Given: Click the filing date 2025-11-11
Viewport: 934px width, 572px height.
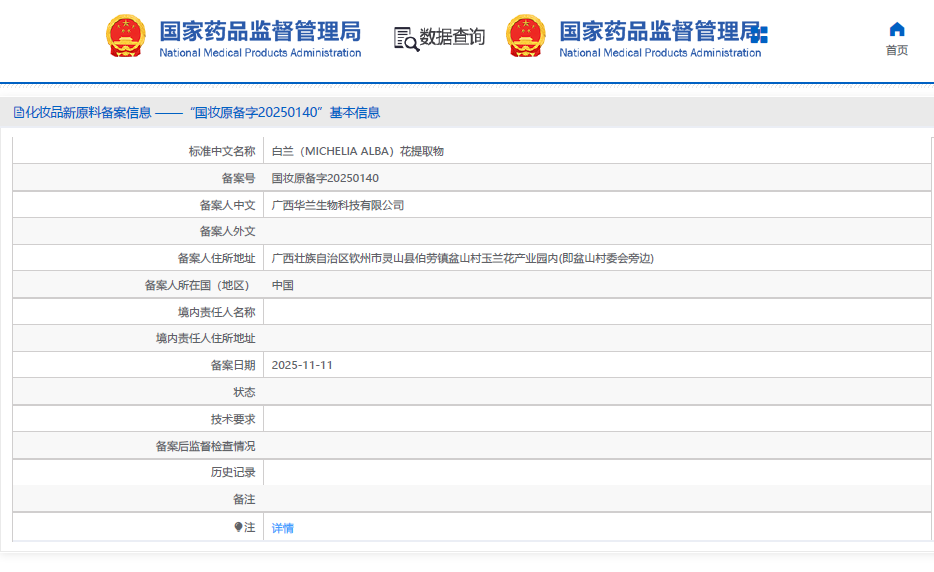Looking at the screenshot, I should click(x=302, y=365).
